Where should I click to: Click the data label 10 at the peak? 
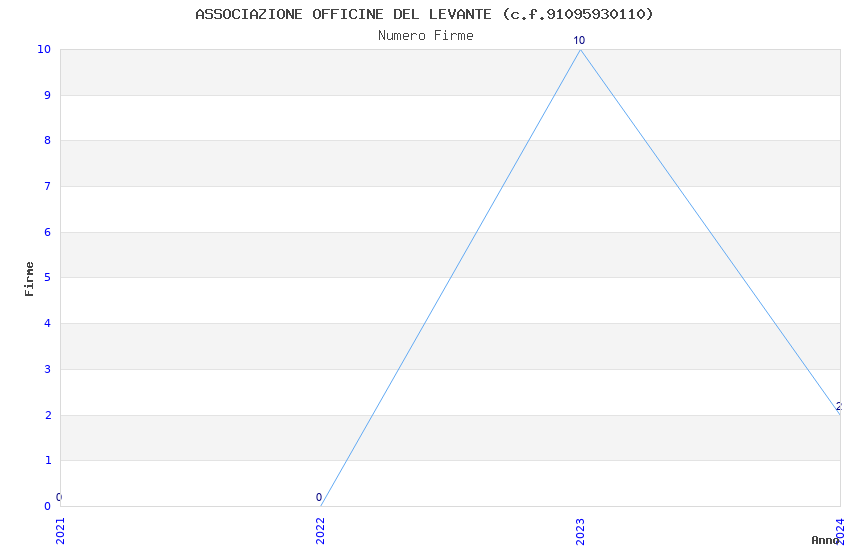[x=579, y=40]
